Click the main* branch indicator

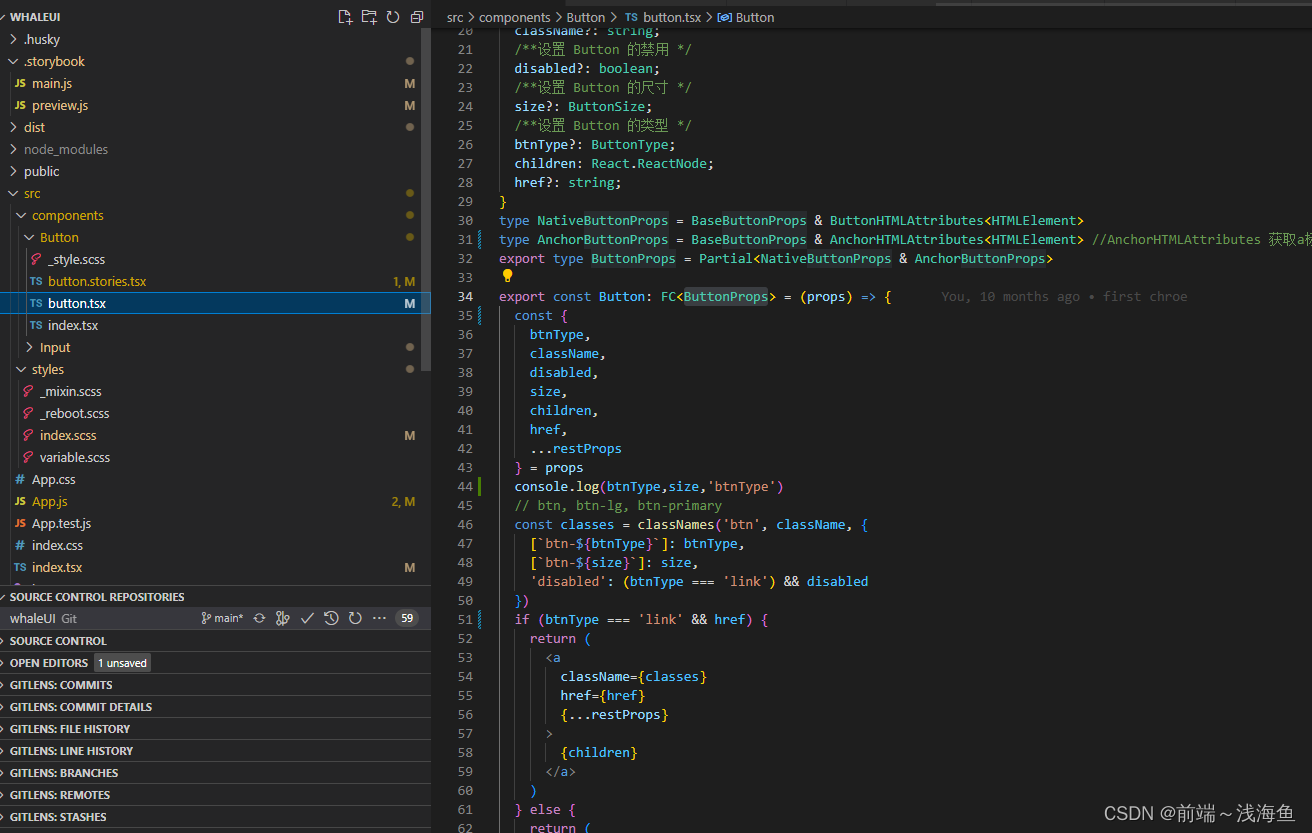222,618
